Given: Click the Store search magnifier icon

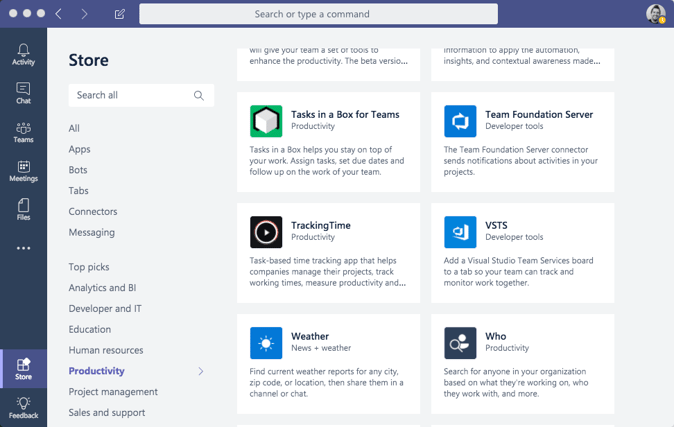Looking at the screenshot, I should (x=199, y=95).
